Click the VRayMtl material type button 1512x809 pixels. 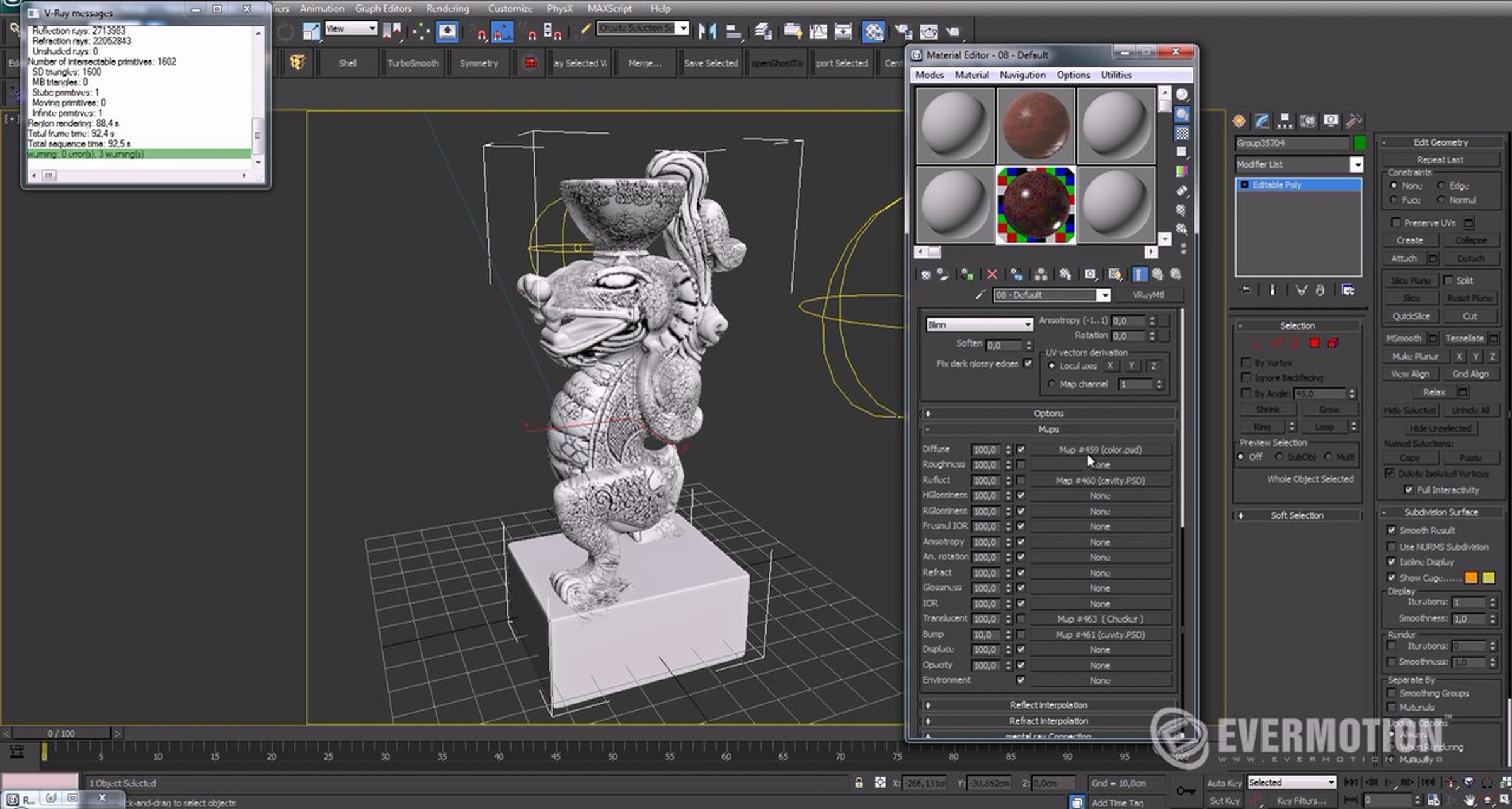(1148, 295)
